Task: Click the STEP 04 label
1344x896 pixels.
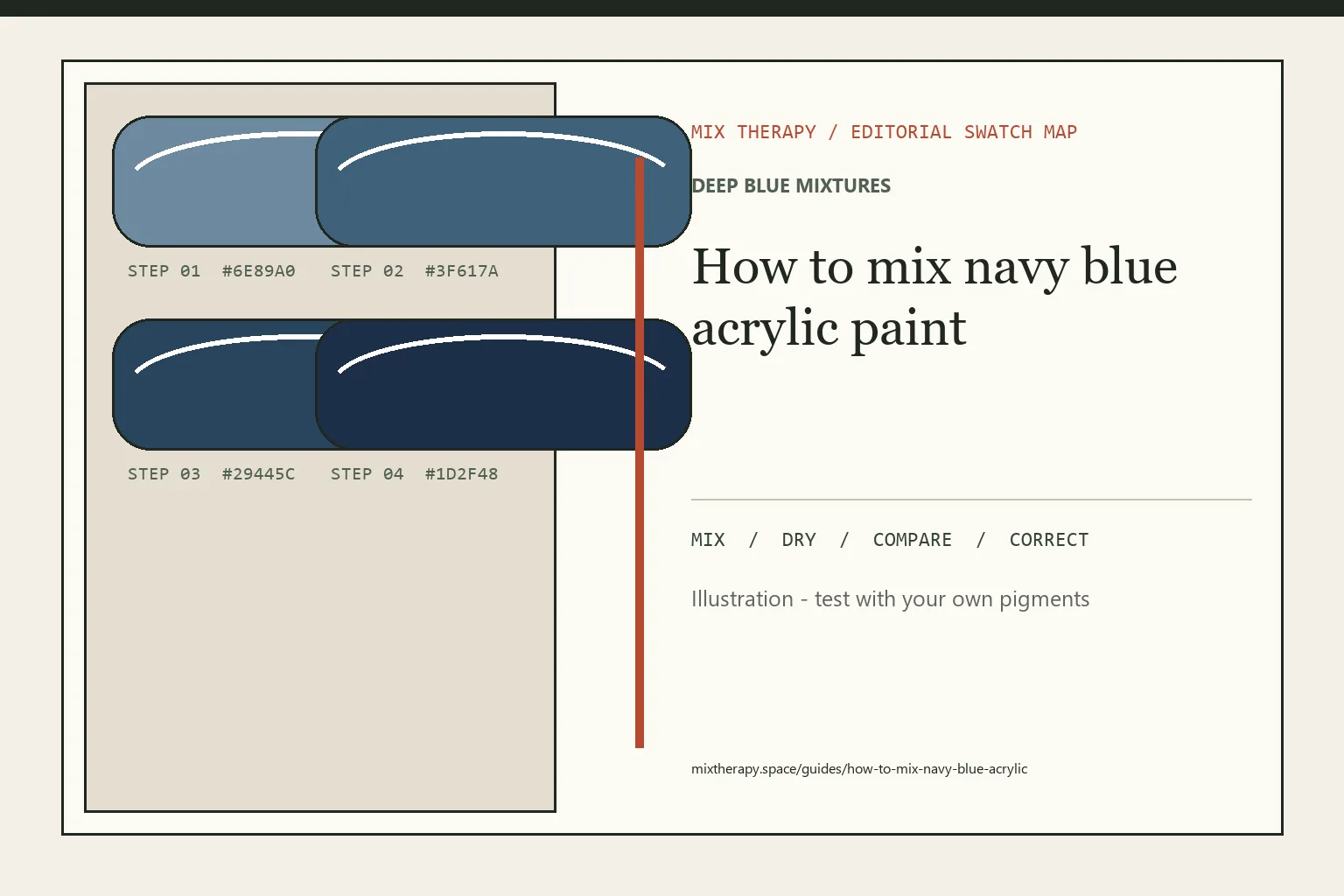Action: (367, 474)
